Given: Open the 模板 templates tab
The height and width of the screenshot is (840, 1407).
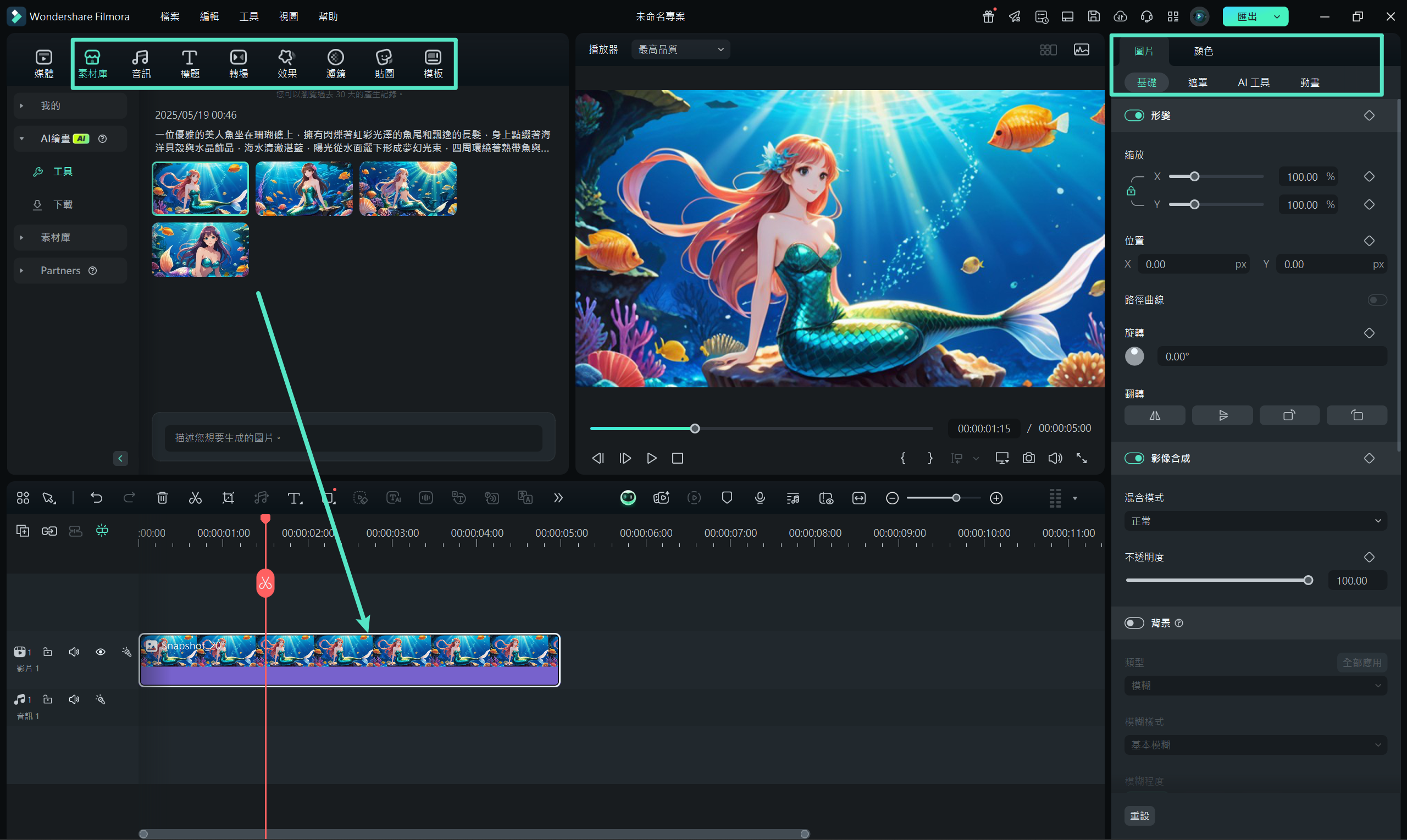Looking at the screenshot, I should 433,63.
